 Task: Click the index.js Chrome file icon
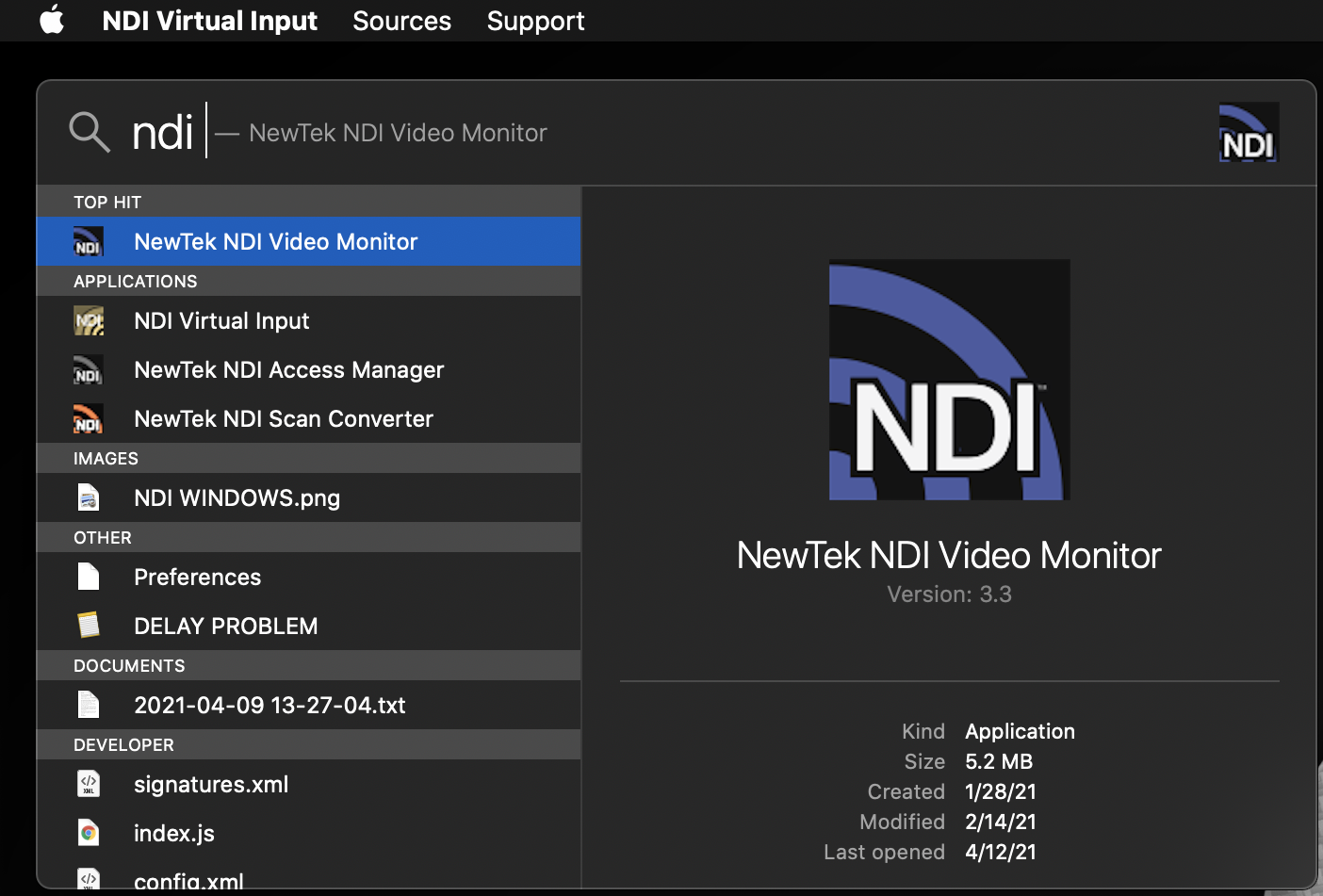click(89, 833)
